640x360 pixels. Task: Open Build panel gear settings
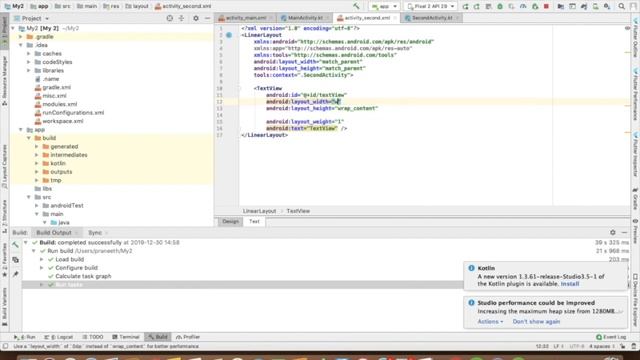613,232
